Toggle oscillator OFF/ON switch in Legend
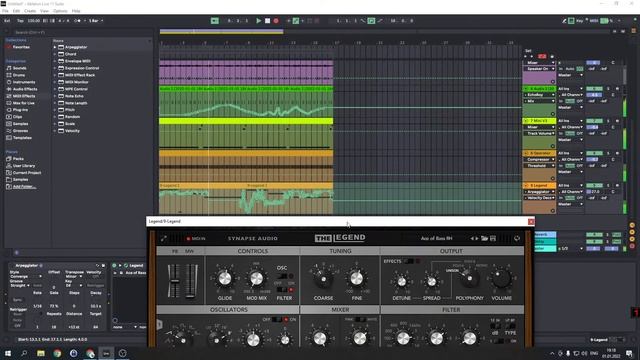 point(277,320)
